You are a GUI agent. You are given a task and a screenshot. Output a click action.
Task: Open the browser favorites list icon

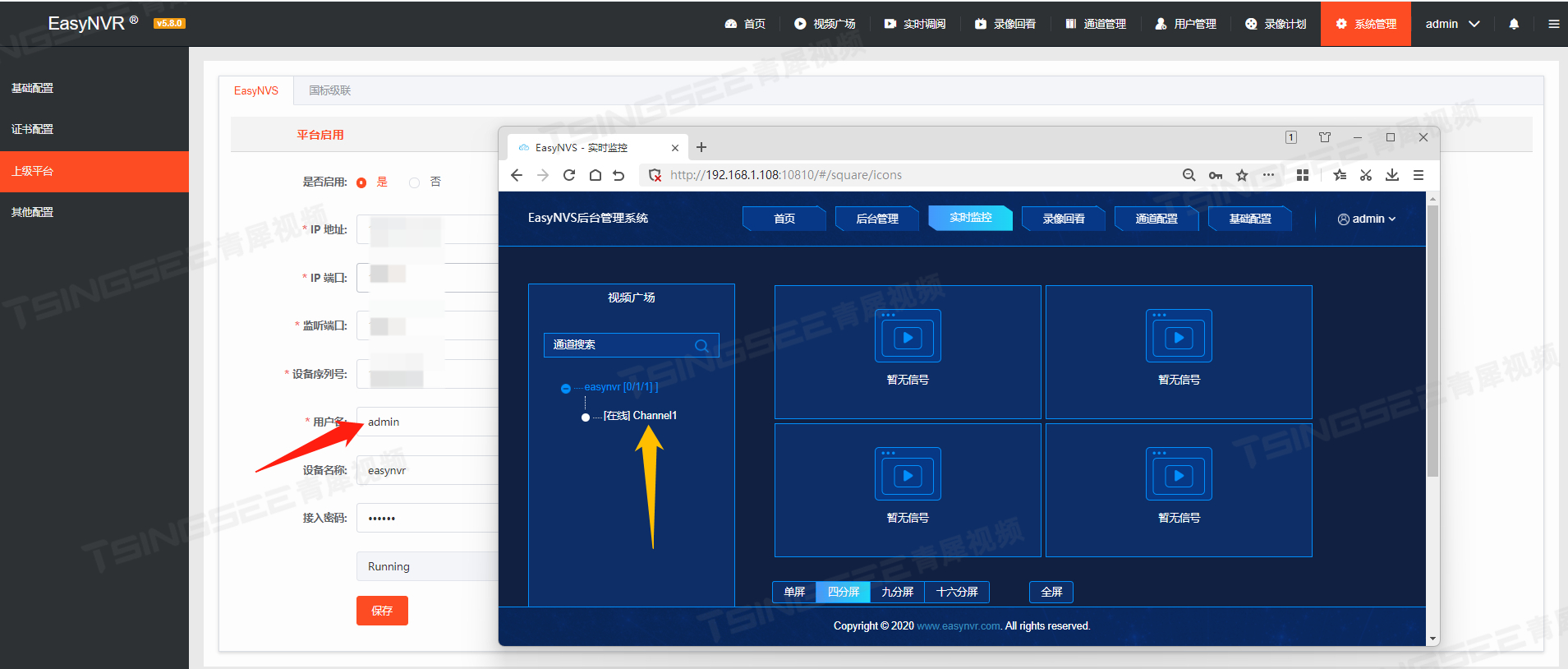[x=1340, y=175]
